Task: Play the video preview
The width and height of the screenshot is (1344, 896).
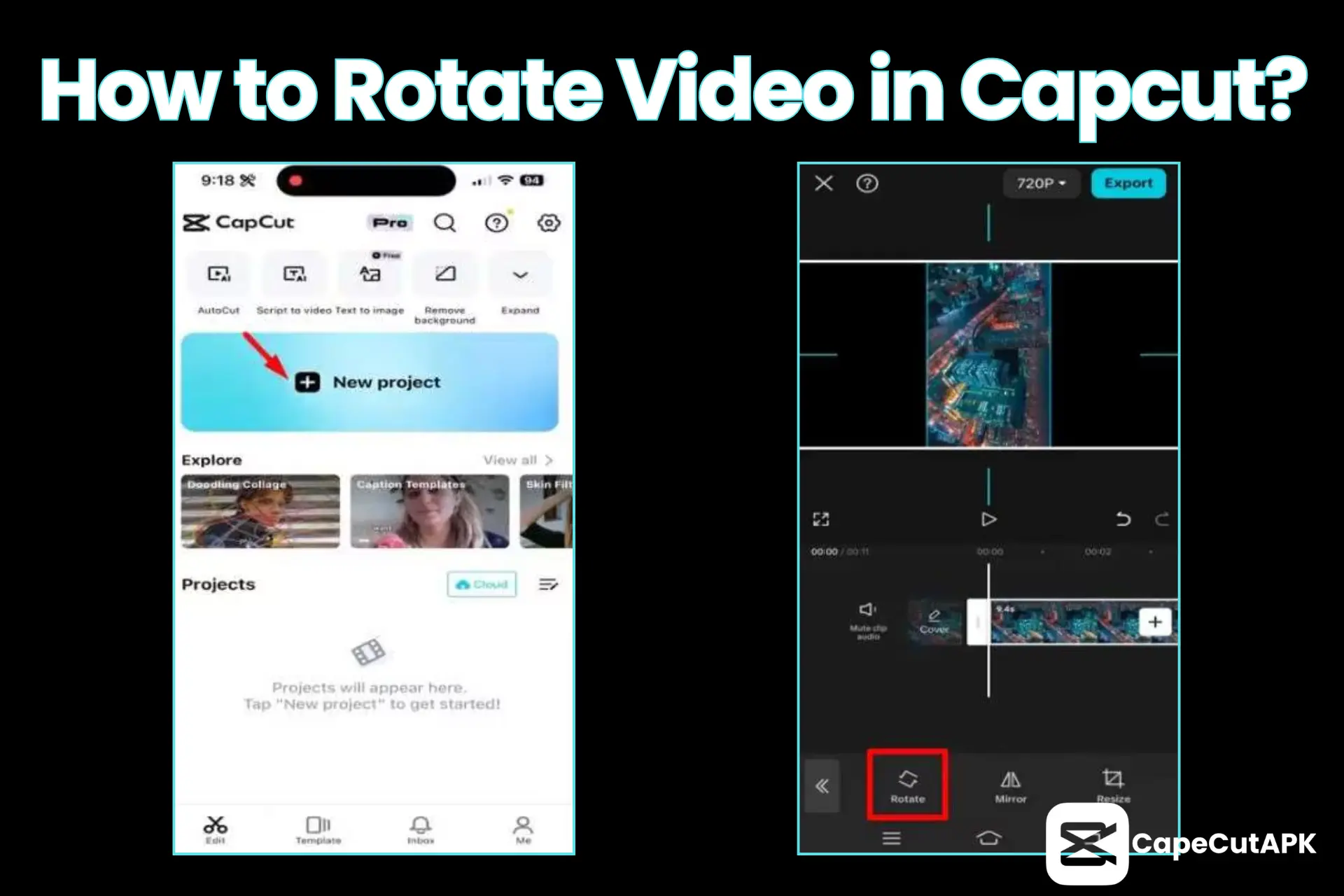Action: point(988,519)
